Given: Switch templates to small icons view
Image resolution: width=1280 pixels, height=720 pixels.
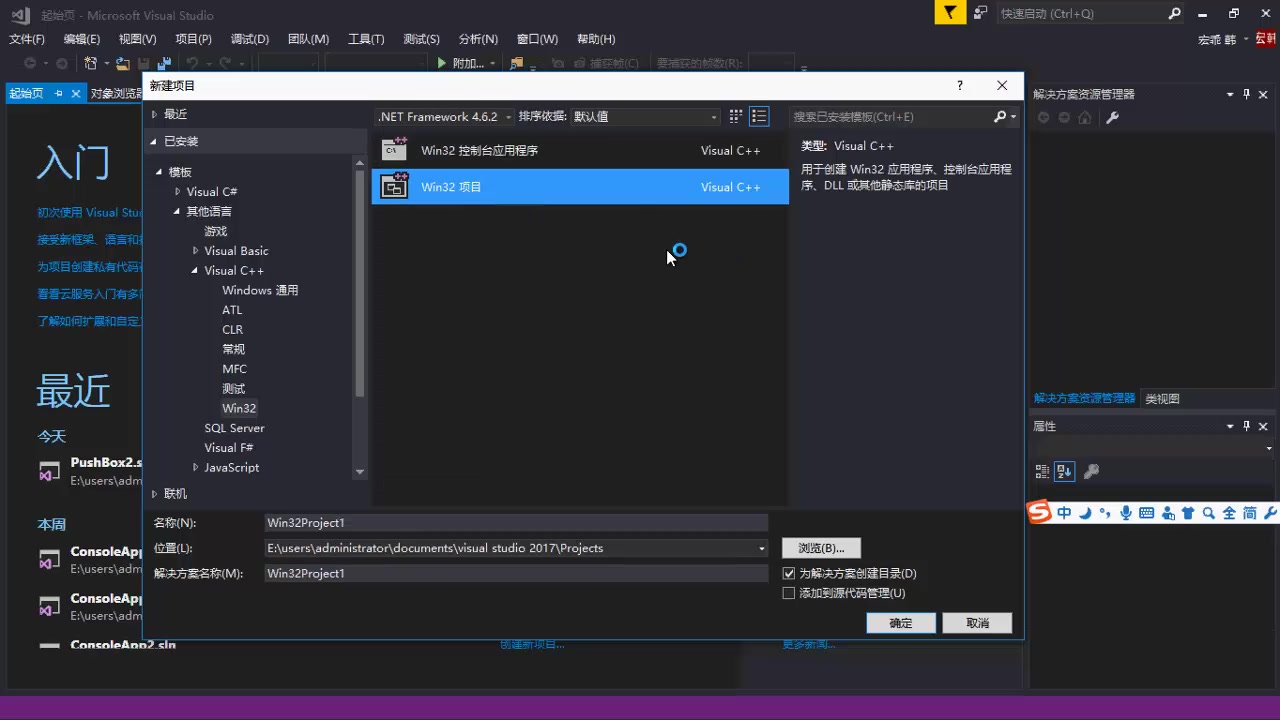Looking at the screenshot, I should pyautogui.click(x=736, y=117).
